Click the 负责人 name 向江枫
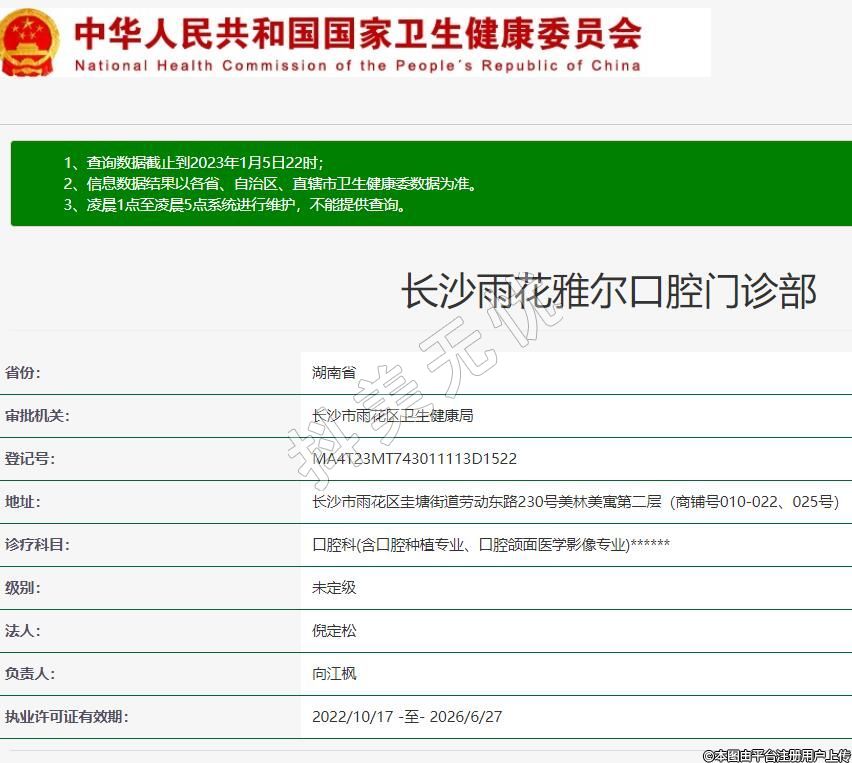The height and width of the screenshot is (763, 852). coord(334,674)
